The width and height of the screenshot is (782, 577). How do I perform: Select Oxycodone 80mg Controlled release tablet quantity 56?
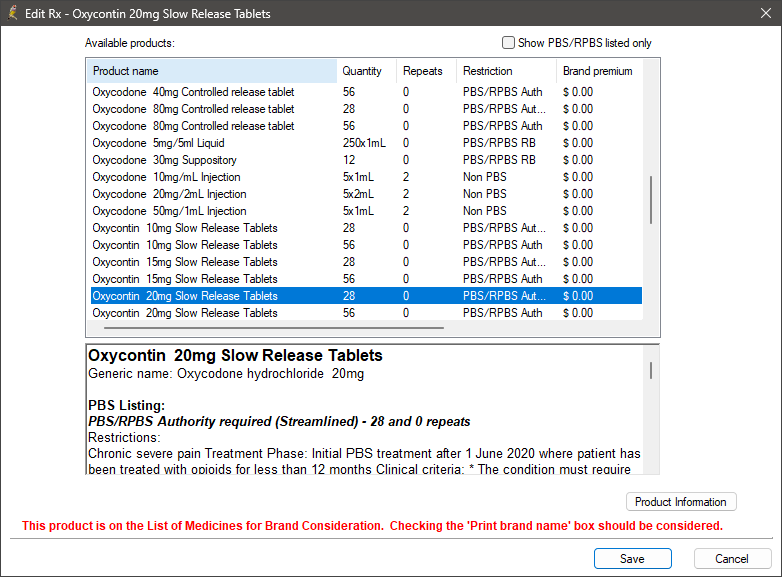(x=366, y=126)
